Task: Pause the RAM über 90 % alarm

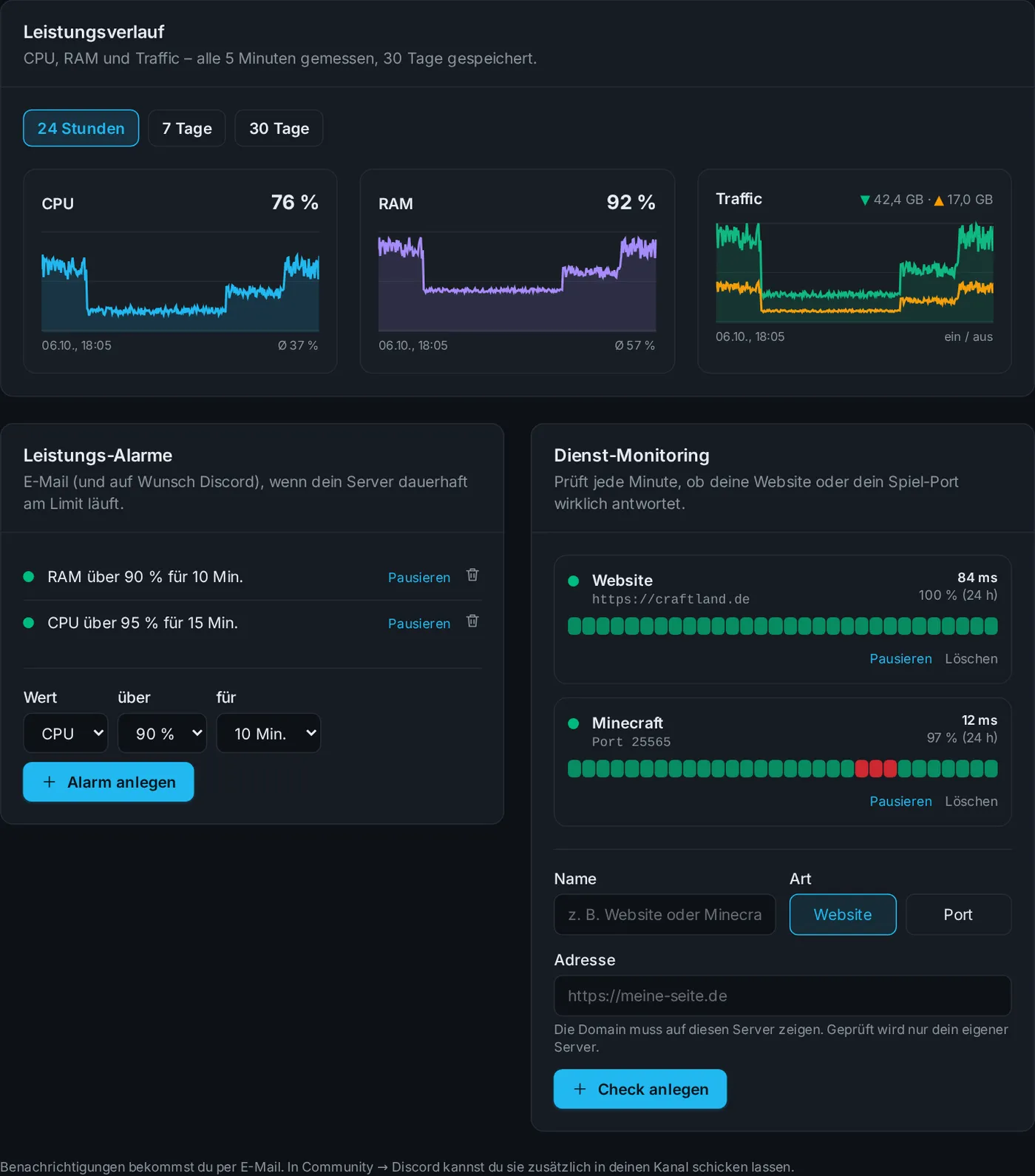Action: pyautogui.click(x=419, y=578)
